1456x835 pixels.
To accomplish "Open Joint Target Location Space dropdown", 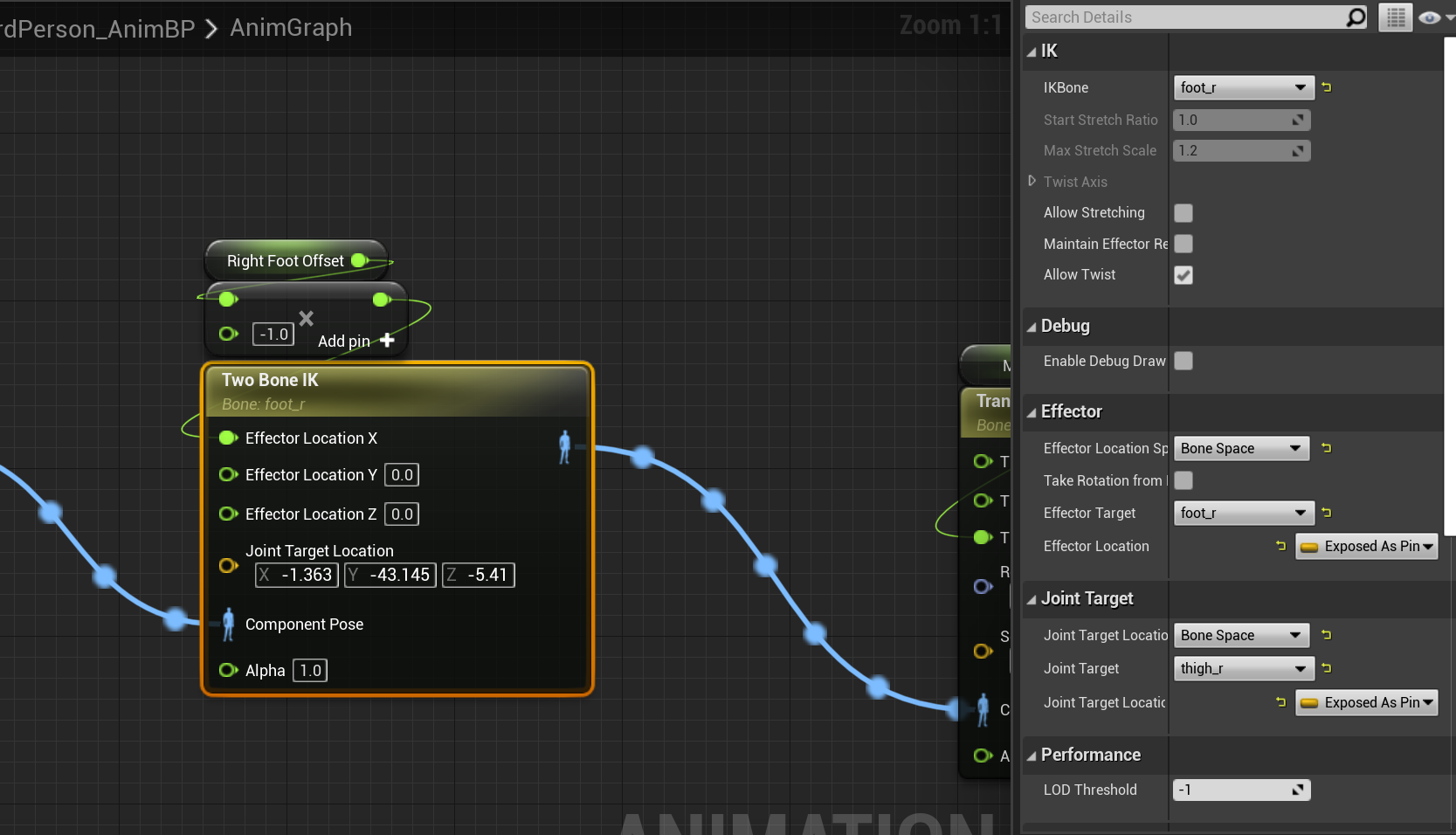I will pyautogui.click(x=1241, y=635).
